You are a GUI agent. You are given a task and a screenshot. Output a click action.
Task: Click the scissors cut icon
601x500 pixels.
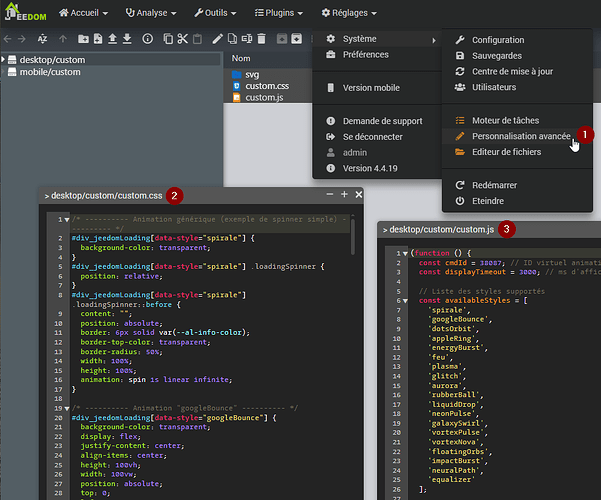pos(182,39)
